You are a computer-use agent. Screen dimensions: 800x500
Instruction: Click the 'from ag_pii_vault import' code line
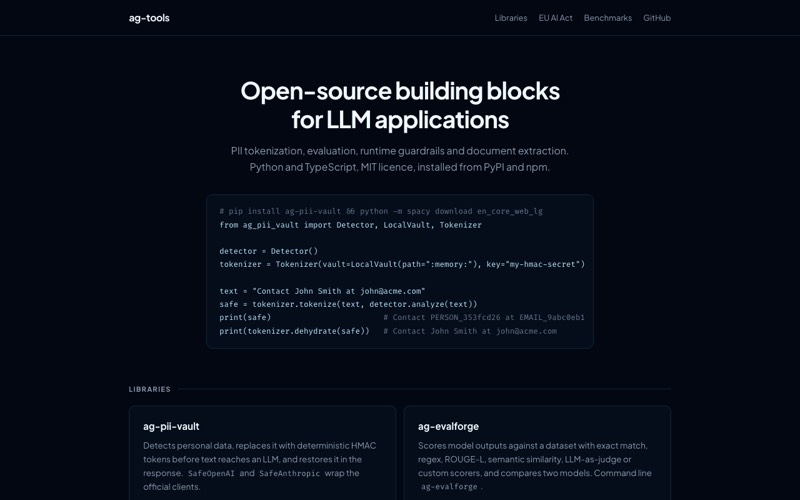tap(351, 225)
